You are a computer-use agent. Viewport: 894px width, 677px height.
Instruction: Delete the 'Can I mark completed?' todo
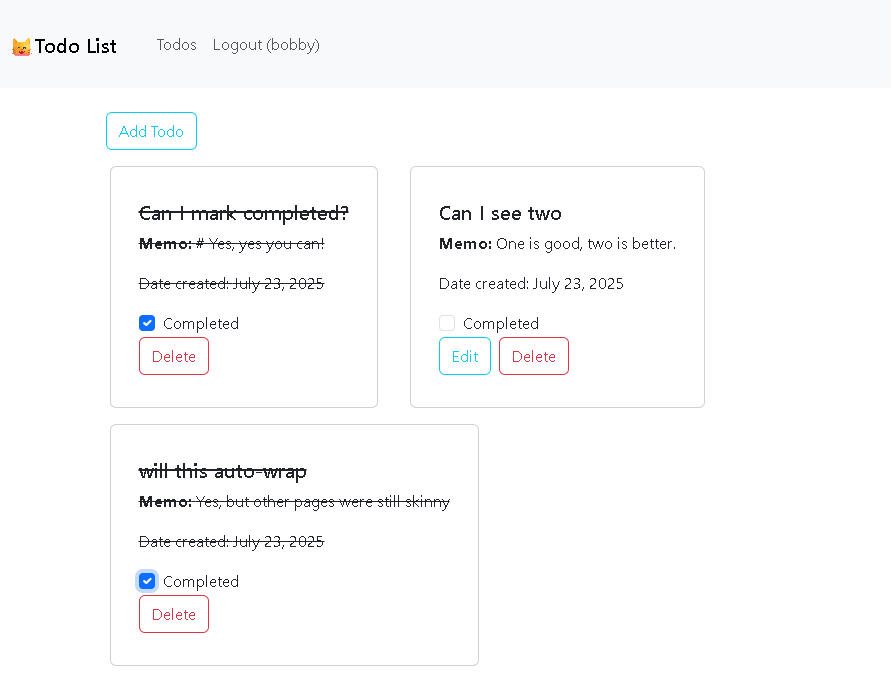click(x=174, y=356)
